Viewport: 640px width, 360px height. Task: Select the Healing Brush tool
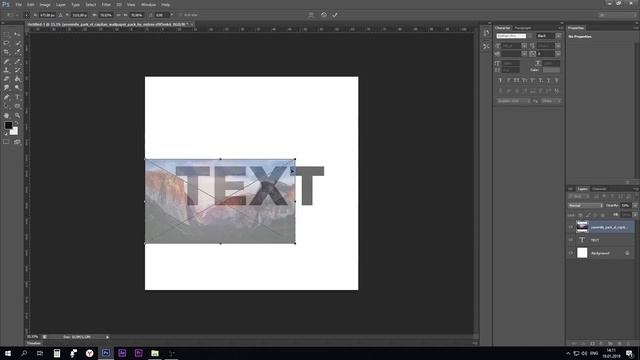[x=7, y=61]
